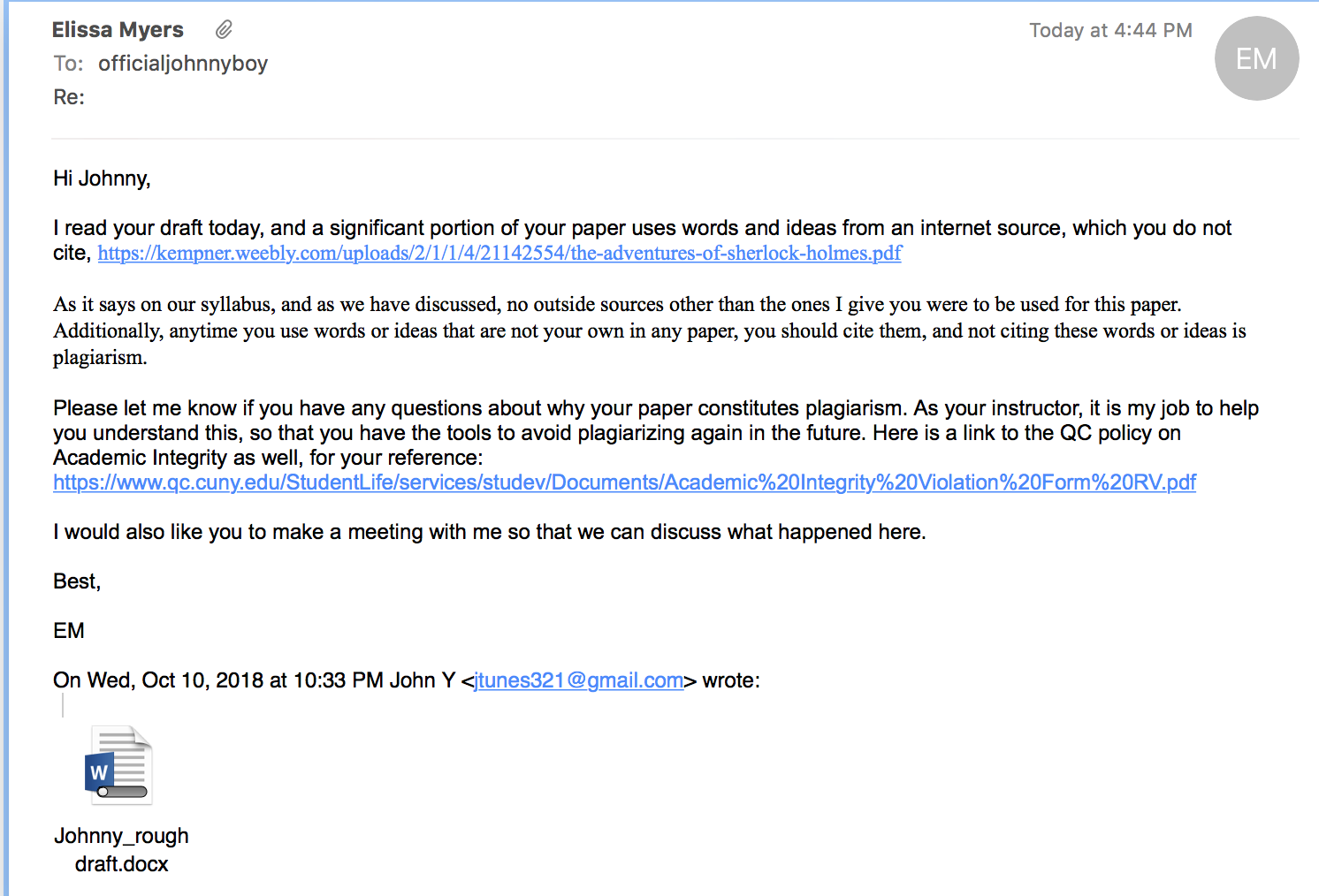Select the sender name Elissa Myers
The image size is (1319, 896).
[x=118, y=30]
